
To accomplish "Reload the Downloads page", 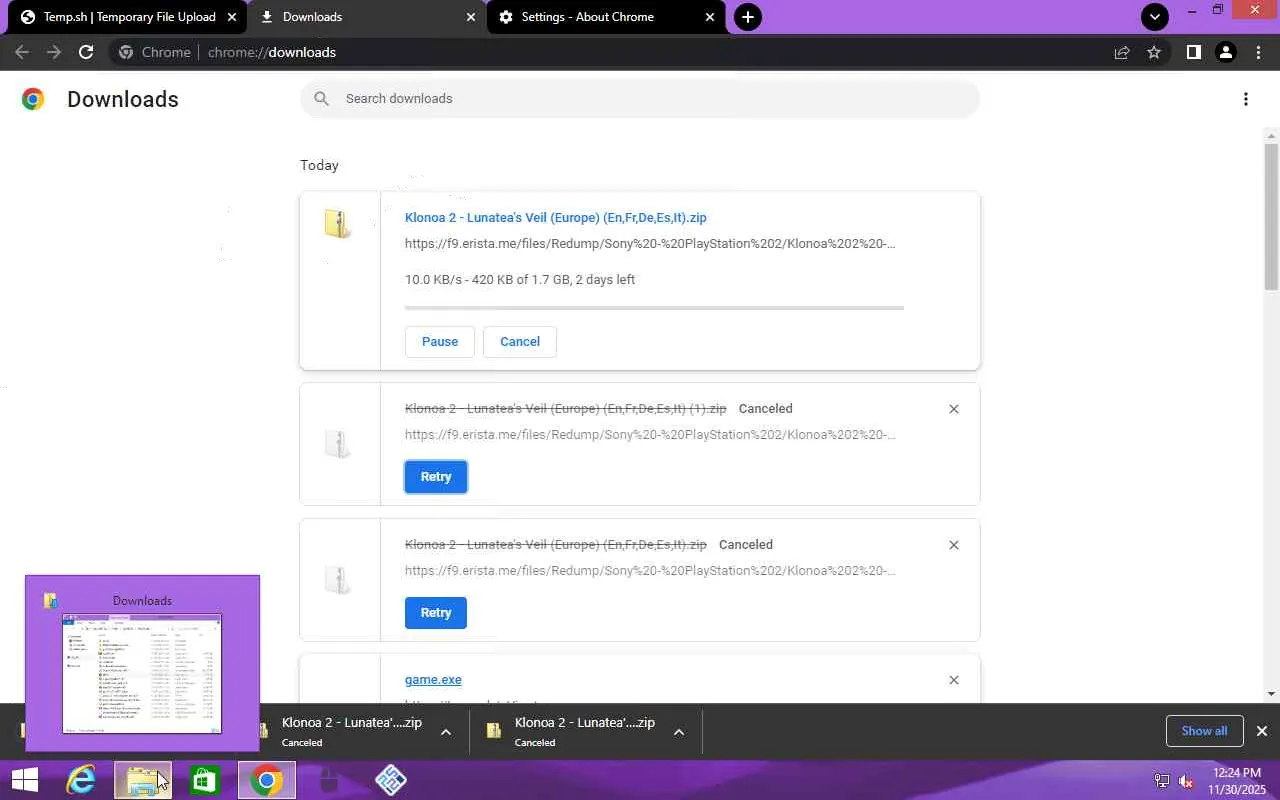I will (86, 52).
